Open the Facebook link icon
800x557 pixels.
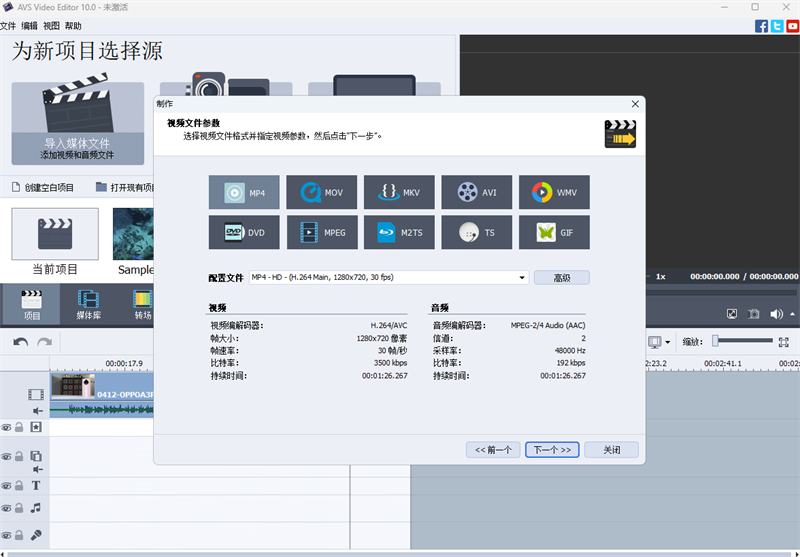[x=761, y=26]
